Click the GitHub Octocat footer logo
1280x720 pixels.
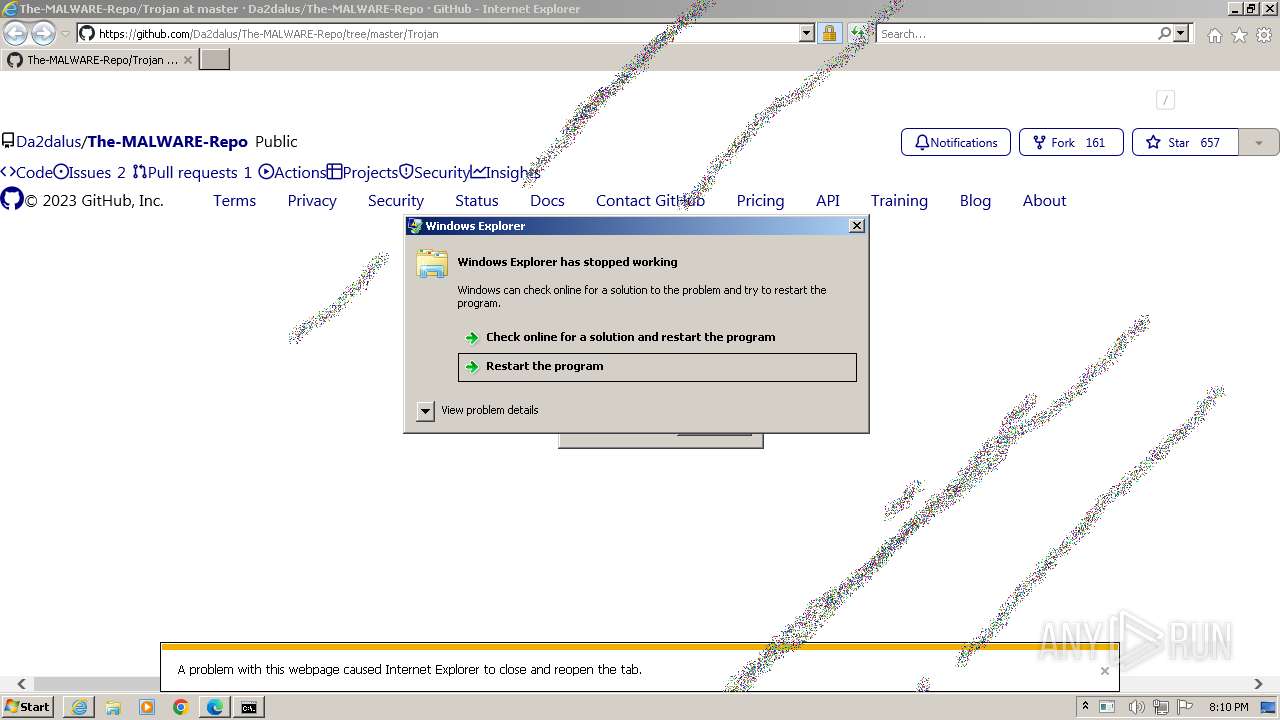[12, 199]
